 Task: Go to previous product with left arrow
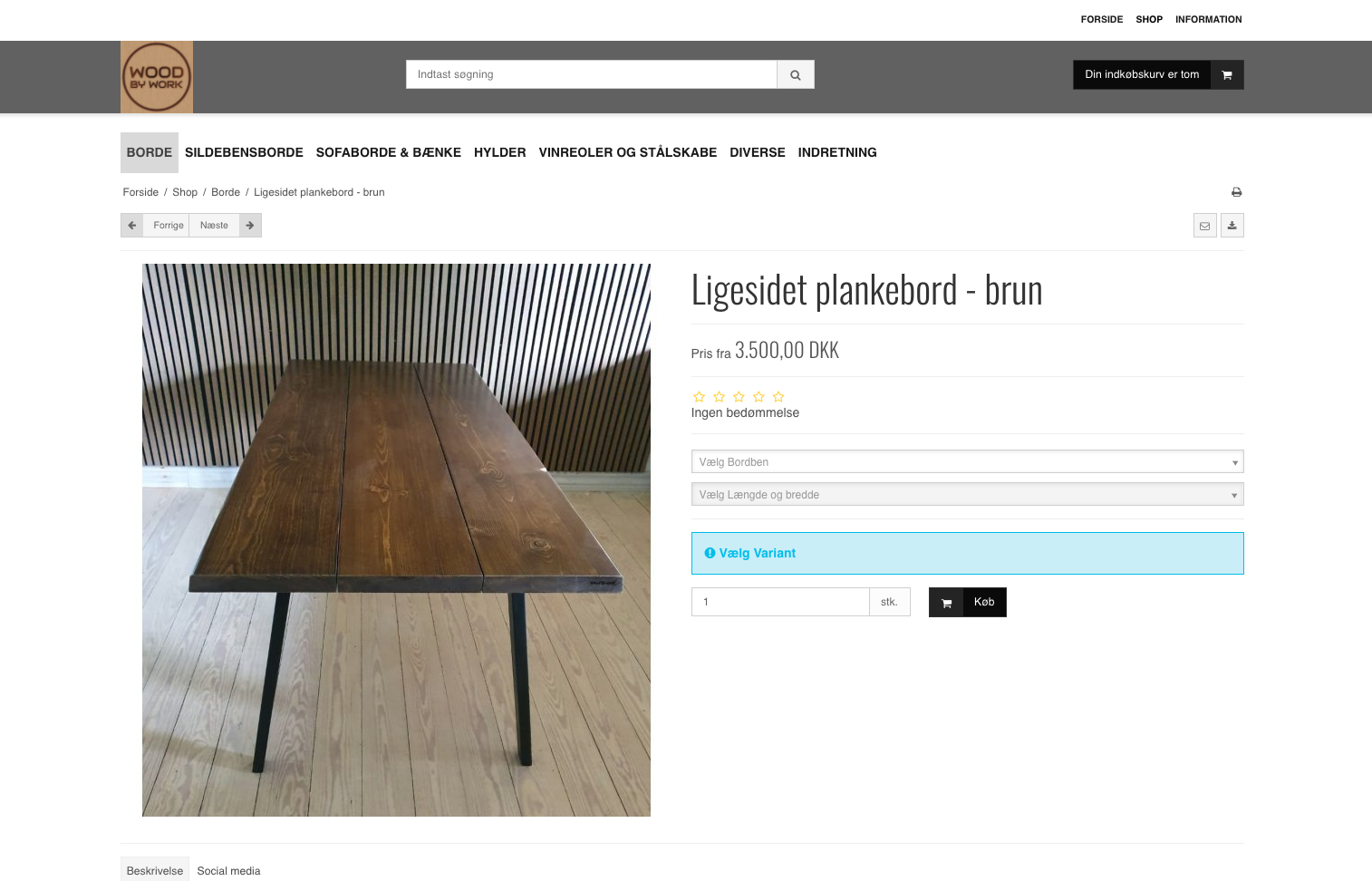tap(132, 226)
